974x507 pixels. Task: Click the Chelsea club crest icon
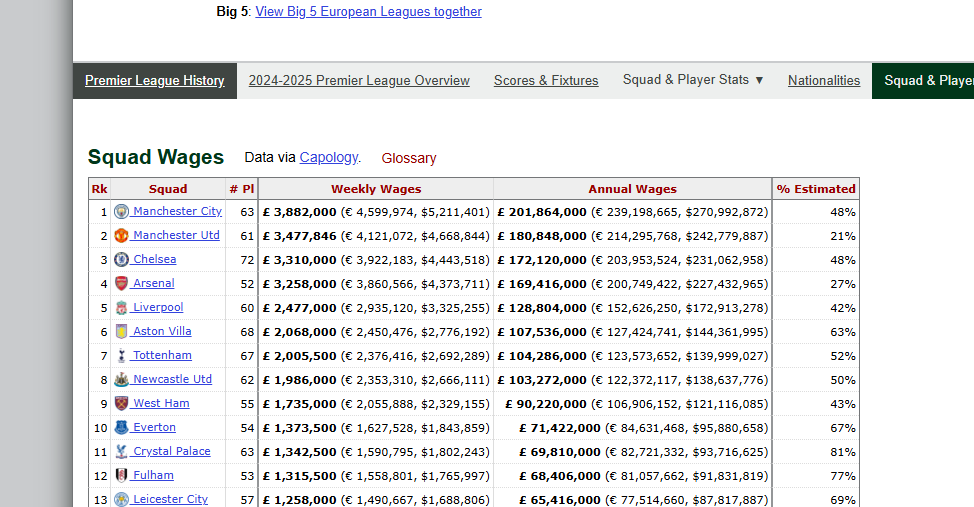[121, 260]
